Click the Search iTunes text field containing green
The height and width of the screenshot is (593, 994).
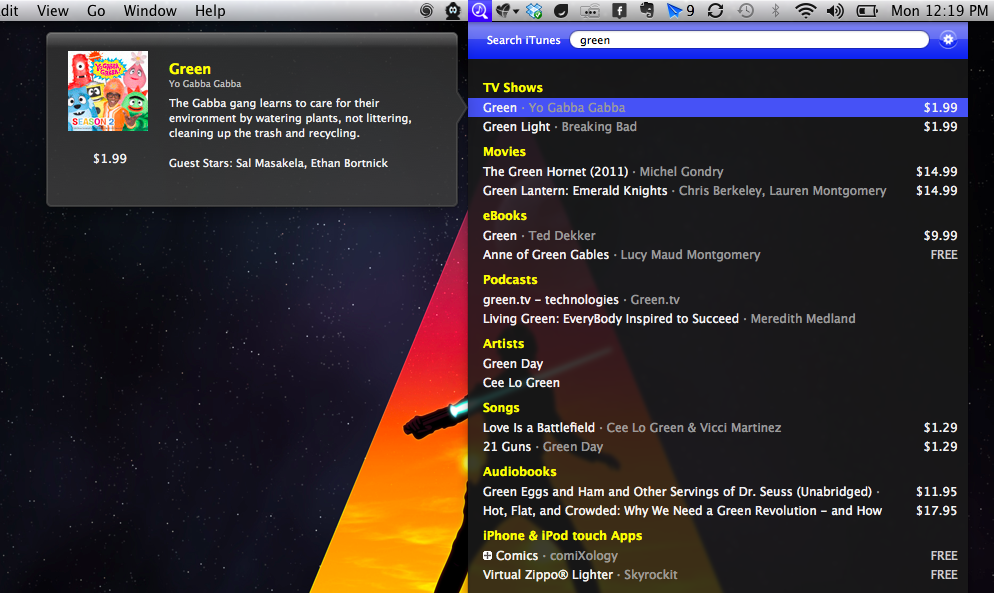(749, 40)
